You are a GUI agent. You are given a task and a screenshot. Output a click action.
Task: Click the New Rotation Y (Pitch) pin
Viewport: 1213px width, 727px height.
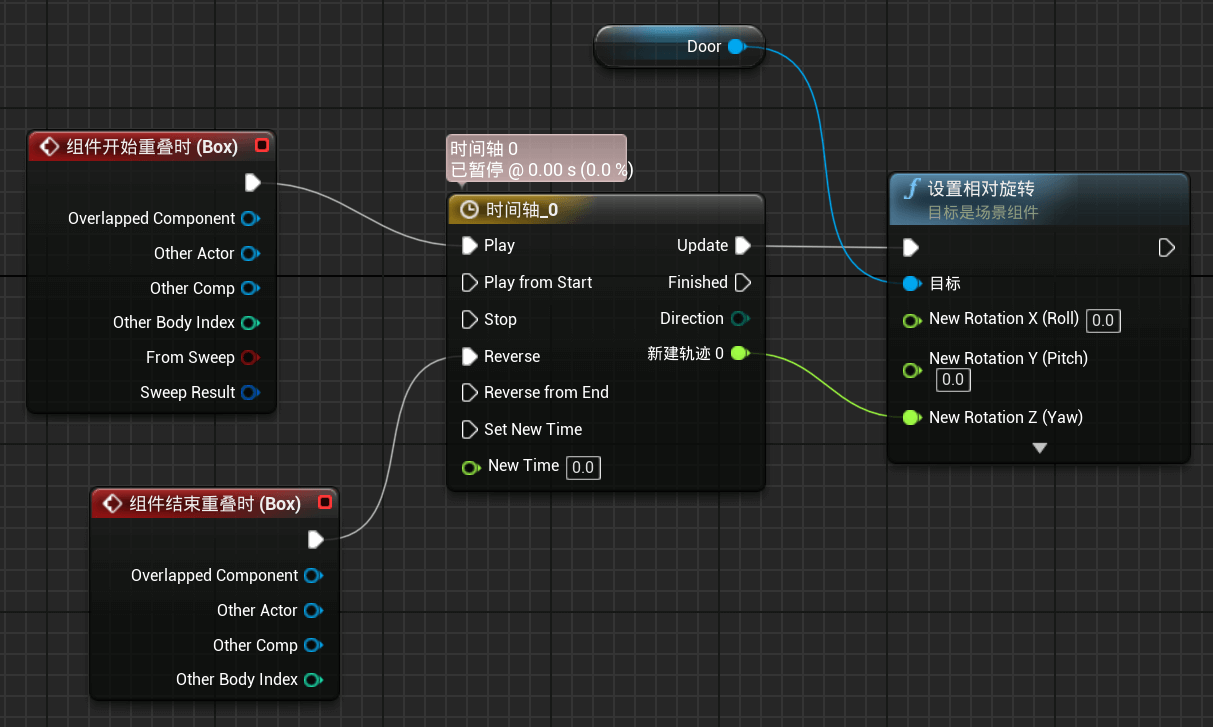click(x=911, y=370)
